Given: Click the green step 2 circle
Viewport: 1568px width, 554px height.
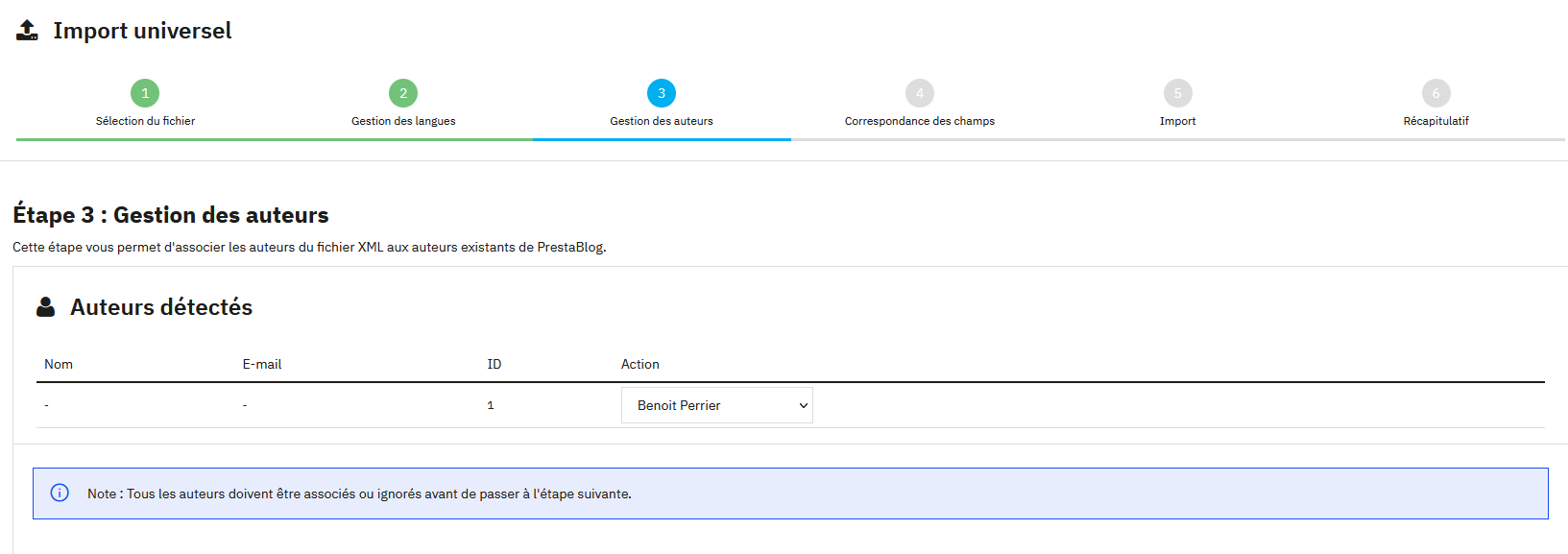Looking at the screenshot, I should (403, 93).
